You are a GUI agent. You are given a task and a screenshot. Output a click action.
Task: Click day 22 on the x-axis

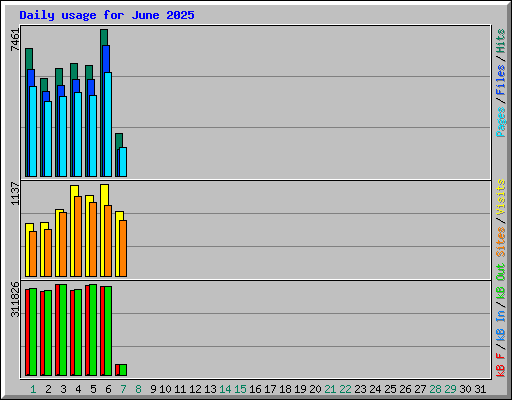tap(345, 389)
